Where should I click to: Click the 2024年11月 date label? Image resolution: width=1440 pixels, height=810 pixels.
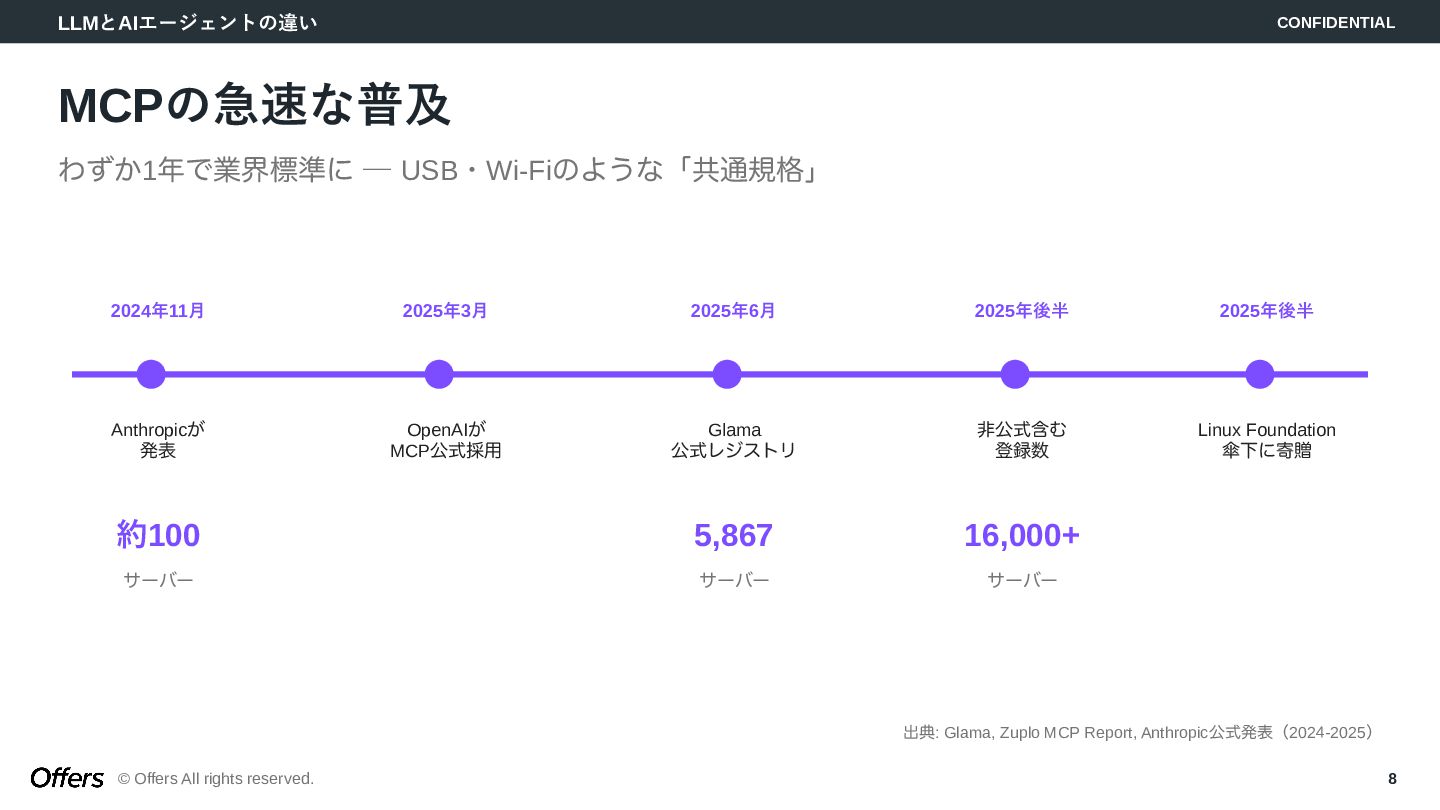pos(158,311)
